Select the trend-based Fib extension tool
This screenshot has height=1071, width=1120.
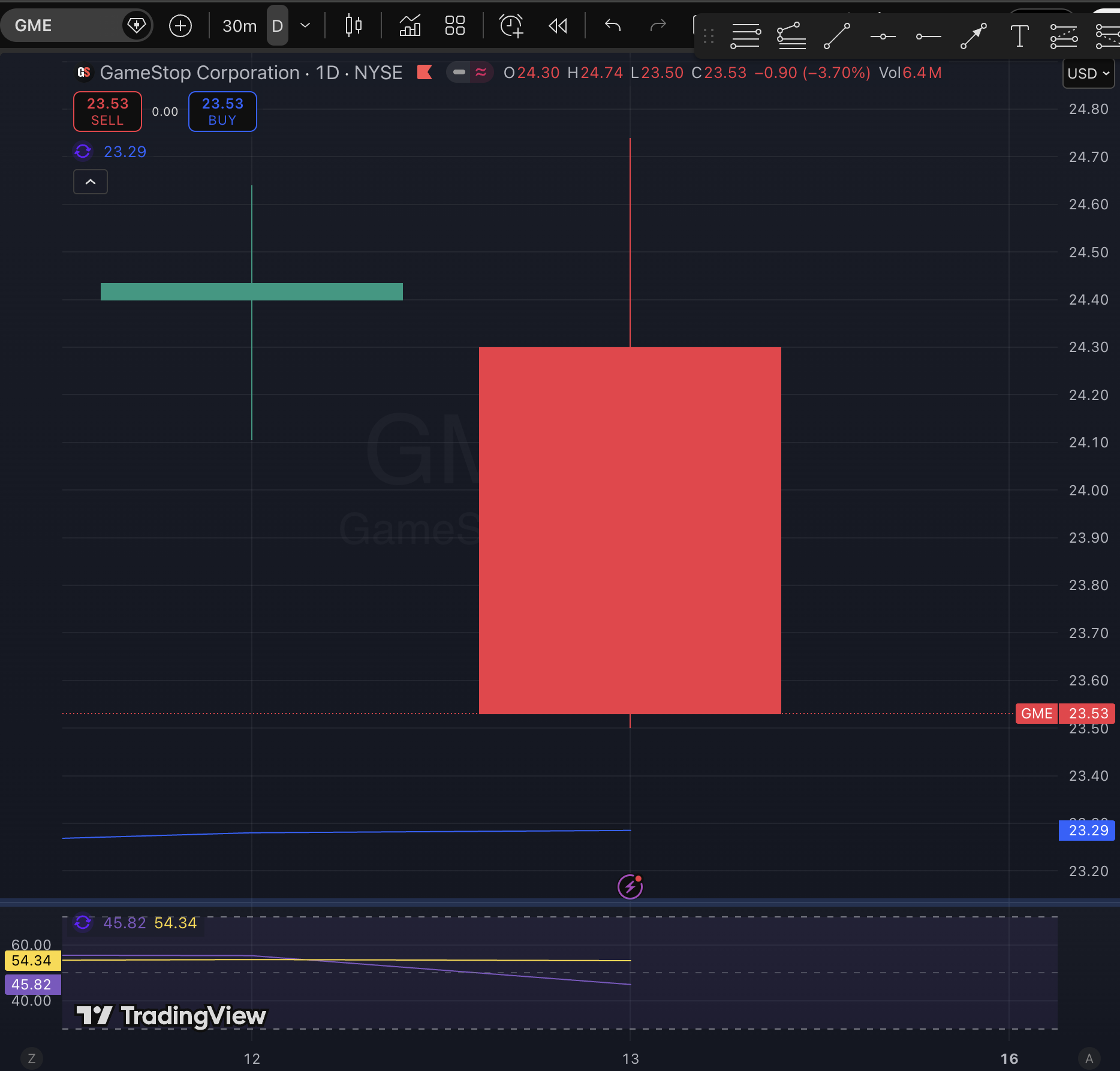pos(791,37)
